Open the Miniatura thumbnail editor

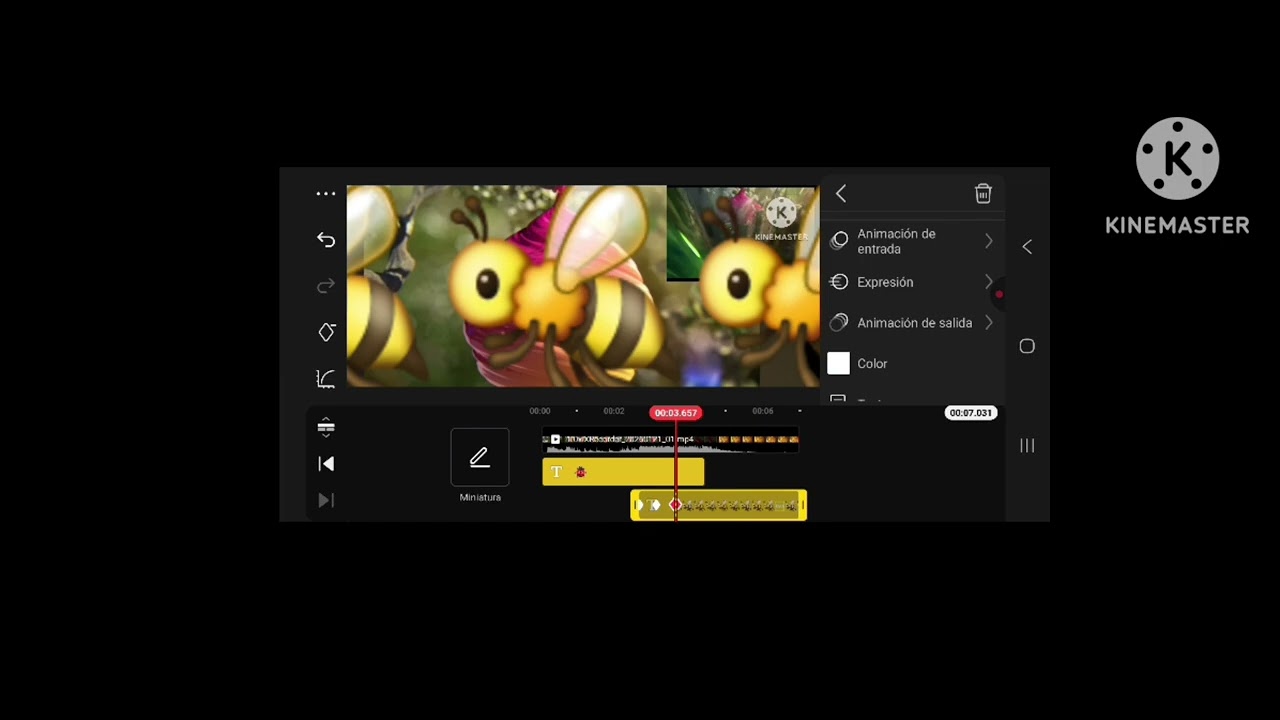tap(480, 466)
